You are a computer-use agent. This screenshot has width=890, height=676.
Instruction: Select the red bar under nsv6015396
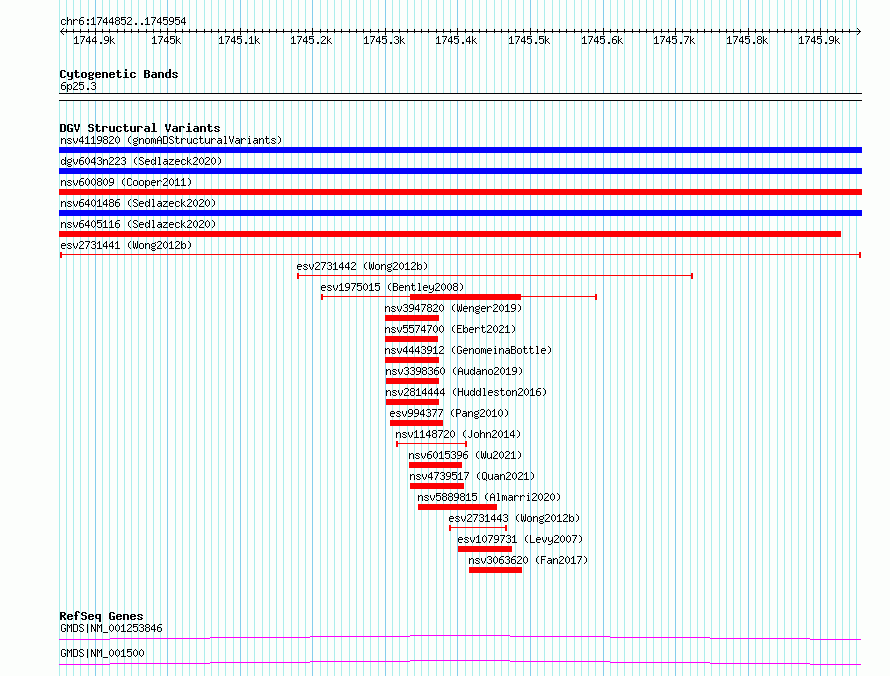pos(435,465)
